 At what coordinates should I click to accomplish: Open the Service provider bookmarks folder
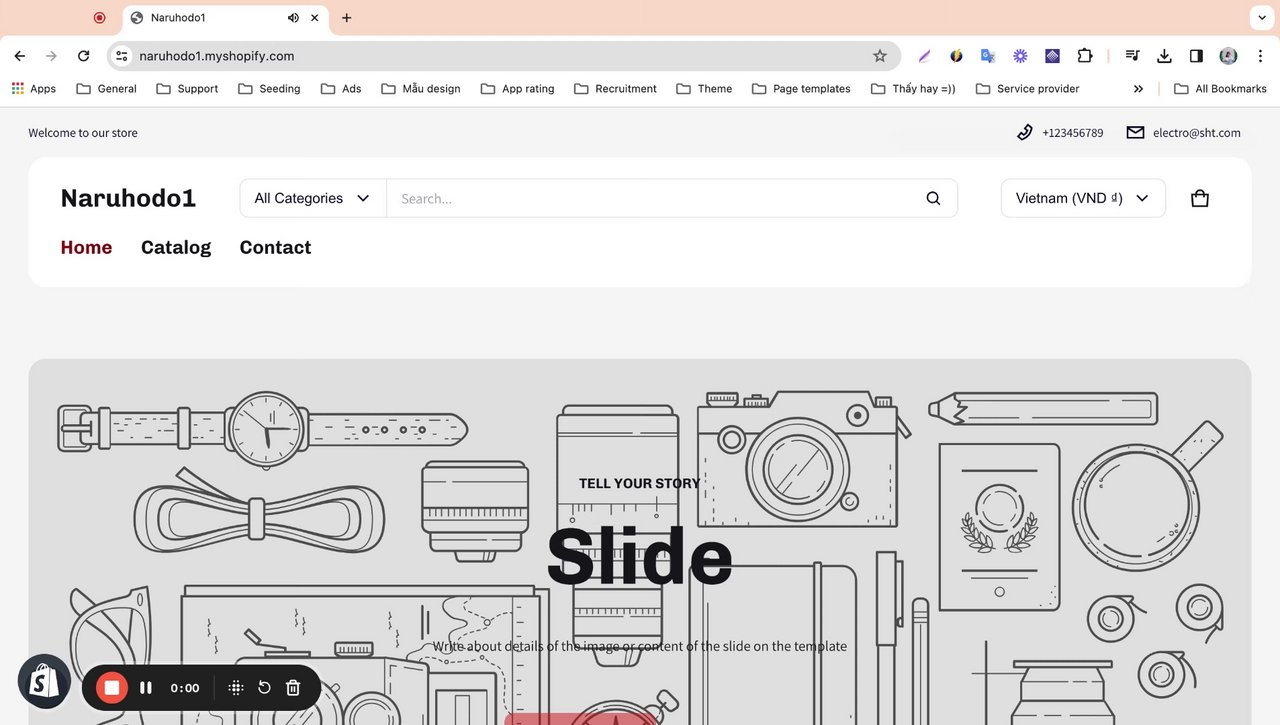click(1027, 88)
